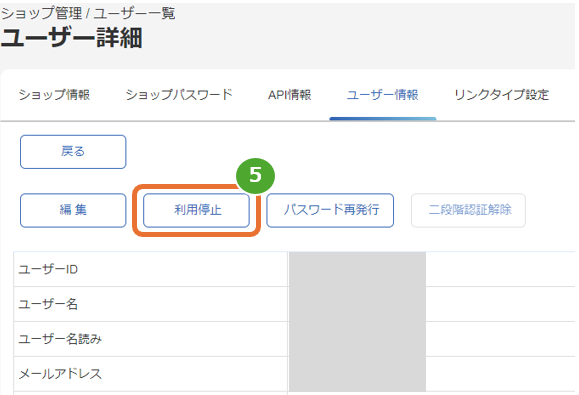Follow the ユーザー一覧 breadcrumb link

pyautogui.click(x=134, y=13)
